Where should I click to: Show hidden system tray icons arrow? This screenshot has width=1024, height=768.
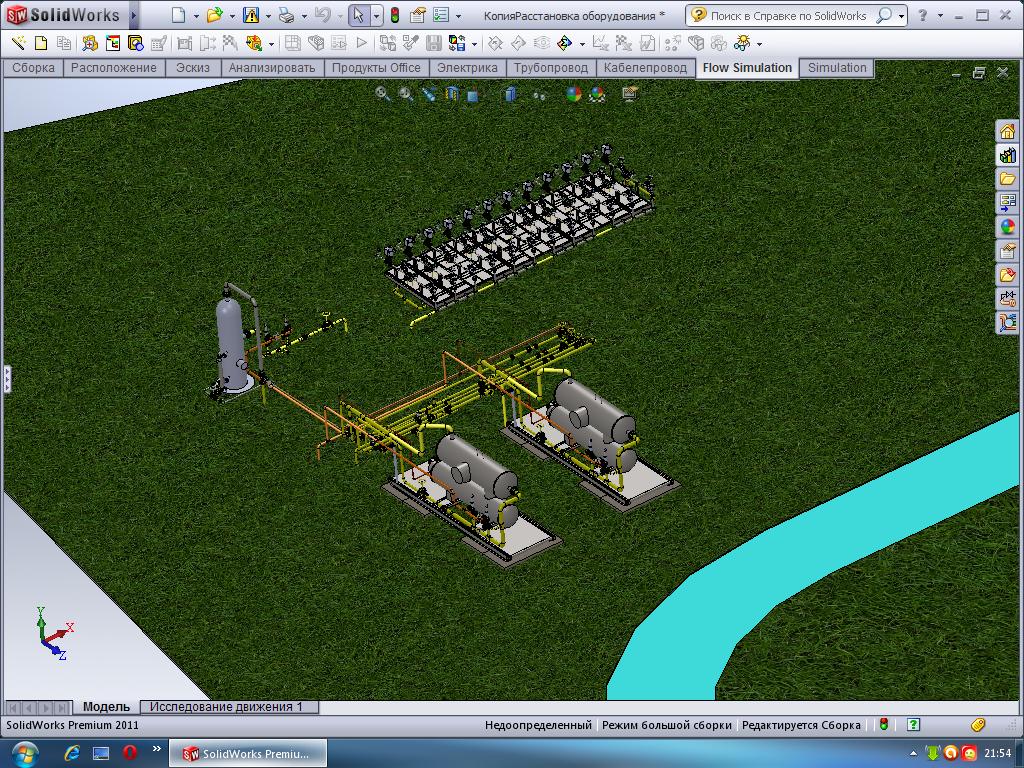[912, 754]
